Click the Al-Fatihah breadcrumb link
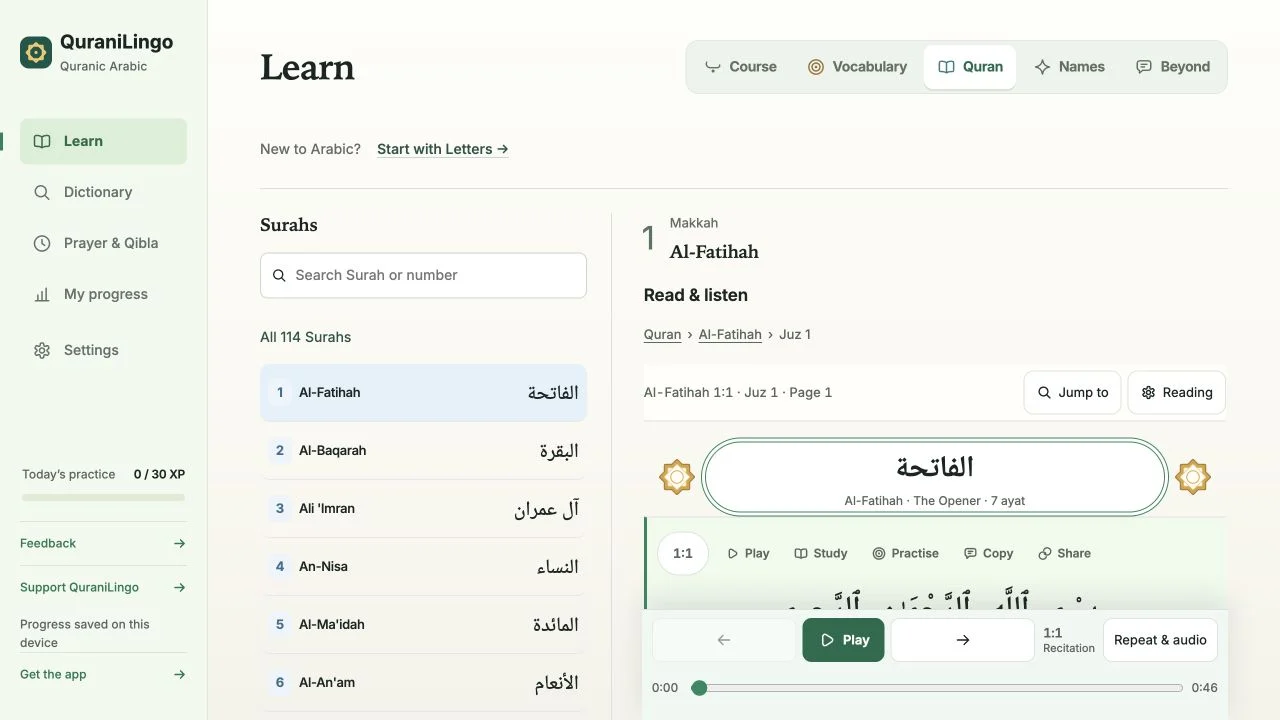 pos(730,334)
